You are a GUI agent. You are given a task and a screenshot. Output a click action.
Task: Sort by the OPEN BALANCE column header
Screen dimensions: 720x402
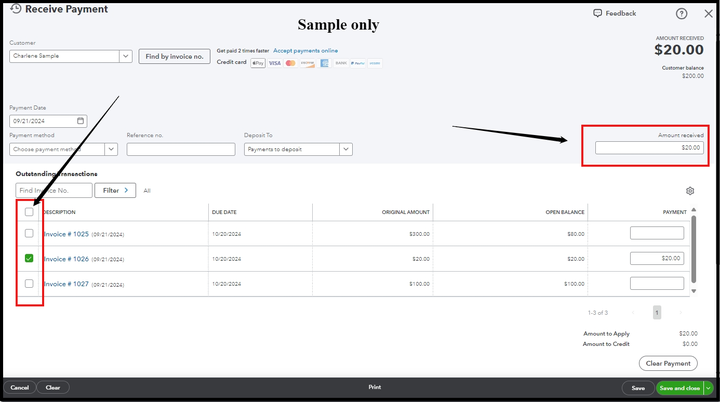coord(565,212)
